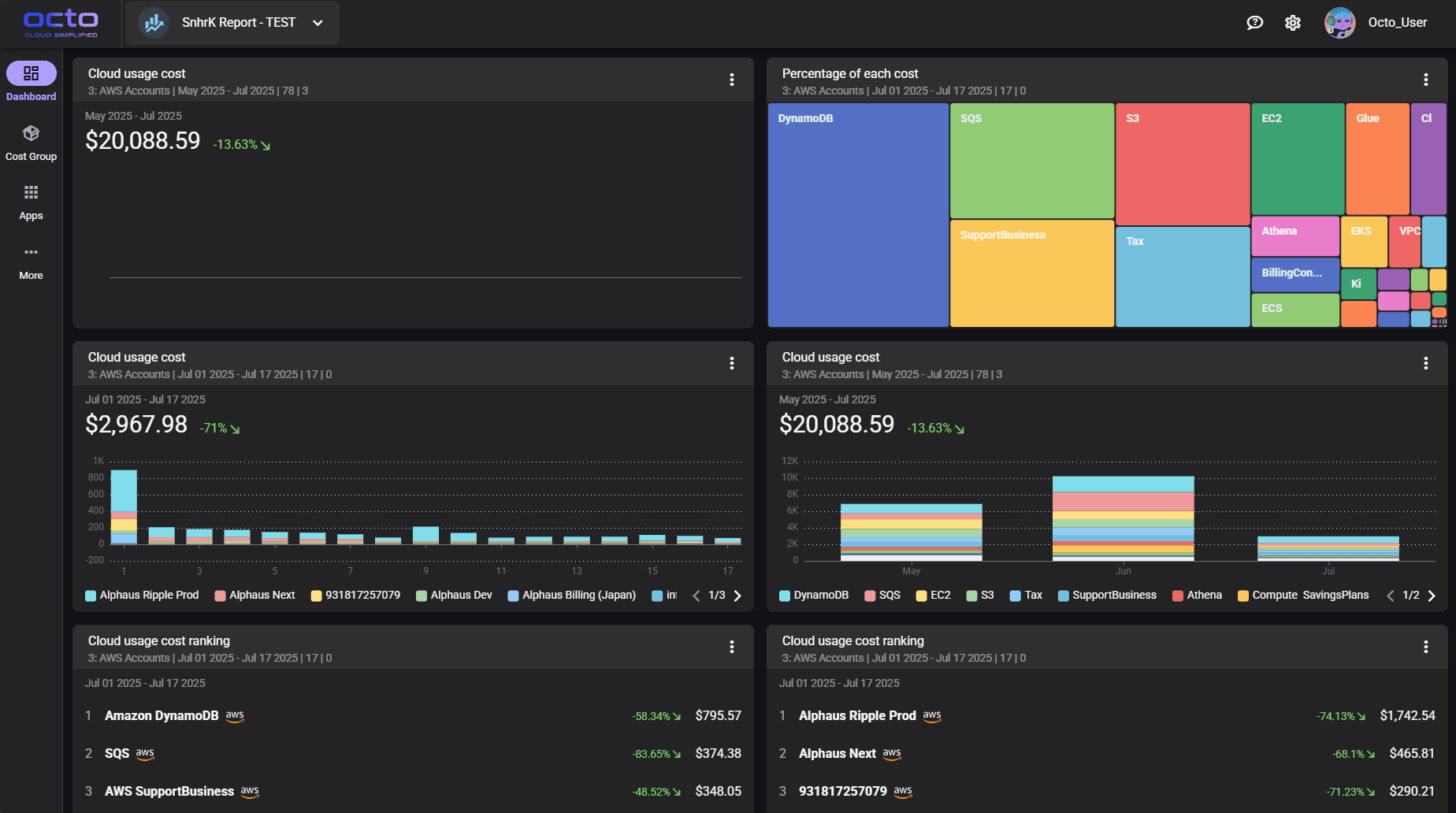The image size is (1456, 813).
Task: Toggle Compute SavingsPlans legend series
Action: tap(1303, 596)
